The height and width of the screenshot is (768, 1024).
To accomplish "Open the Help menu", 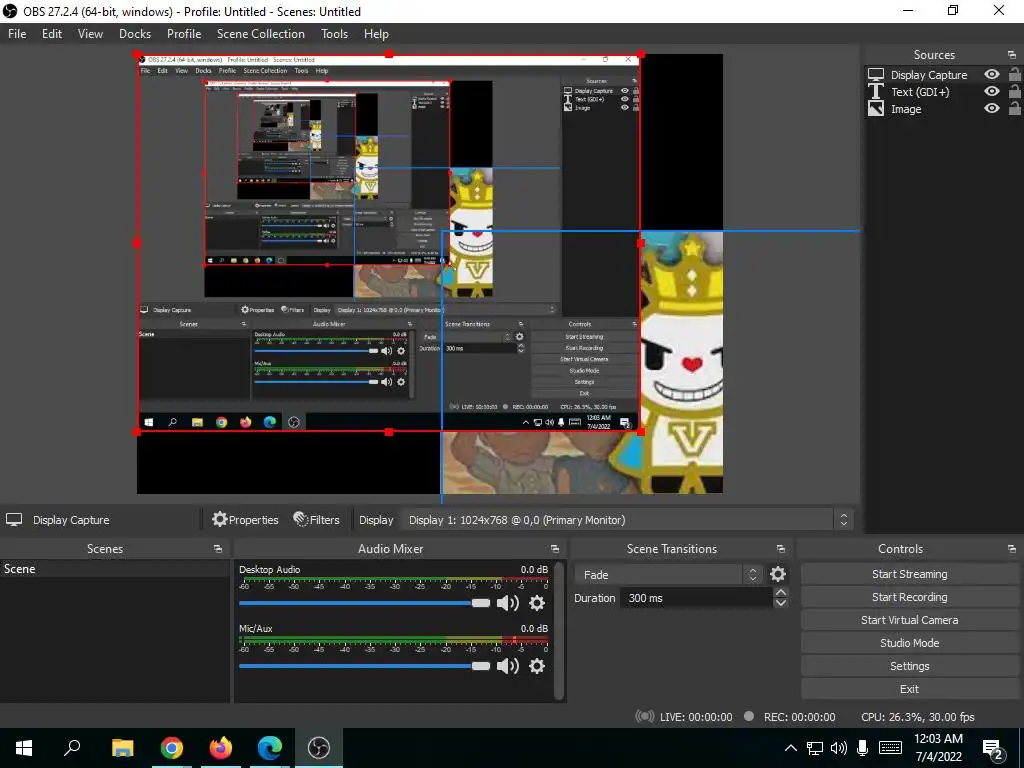I will 376,34.
